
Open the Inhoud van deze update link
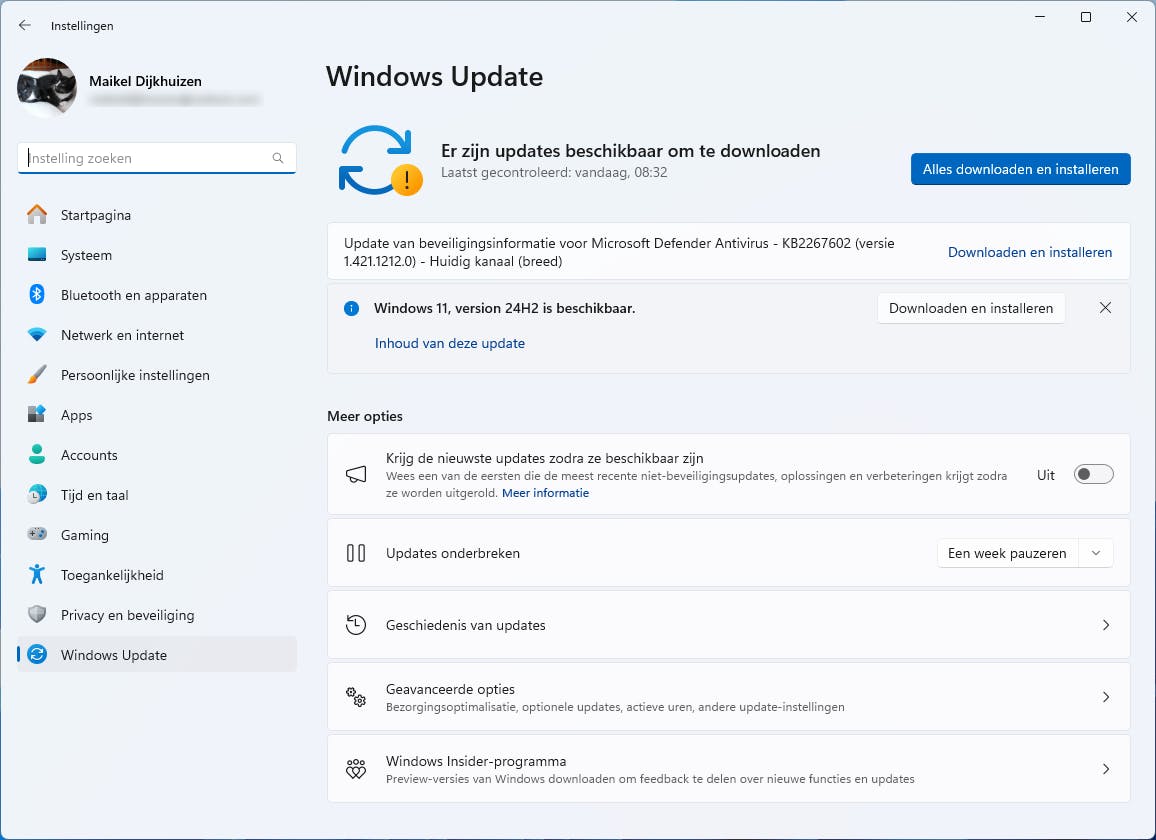point(449,343)
